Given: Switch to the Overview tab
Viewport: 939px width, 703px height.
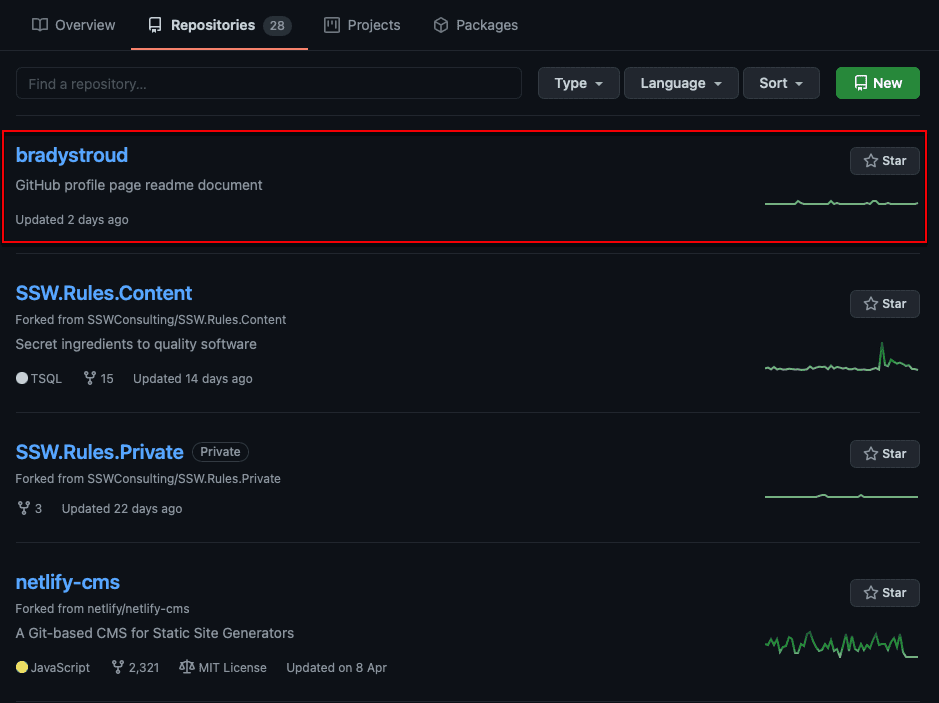Looking at the screenshot, I should (74, 25).
